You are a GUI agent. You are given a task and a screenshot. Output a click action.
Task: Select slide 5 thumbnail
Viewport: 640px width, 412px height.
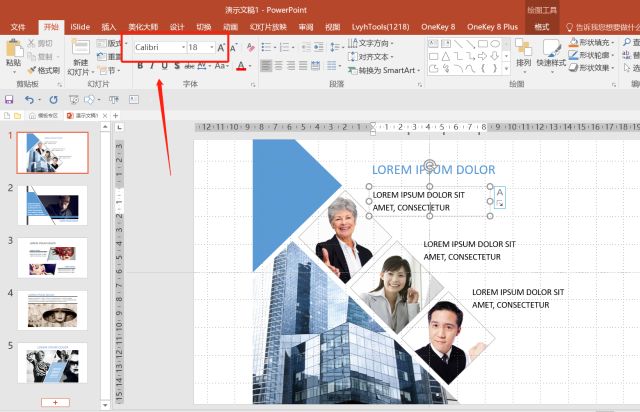coord(52,363)
